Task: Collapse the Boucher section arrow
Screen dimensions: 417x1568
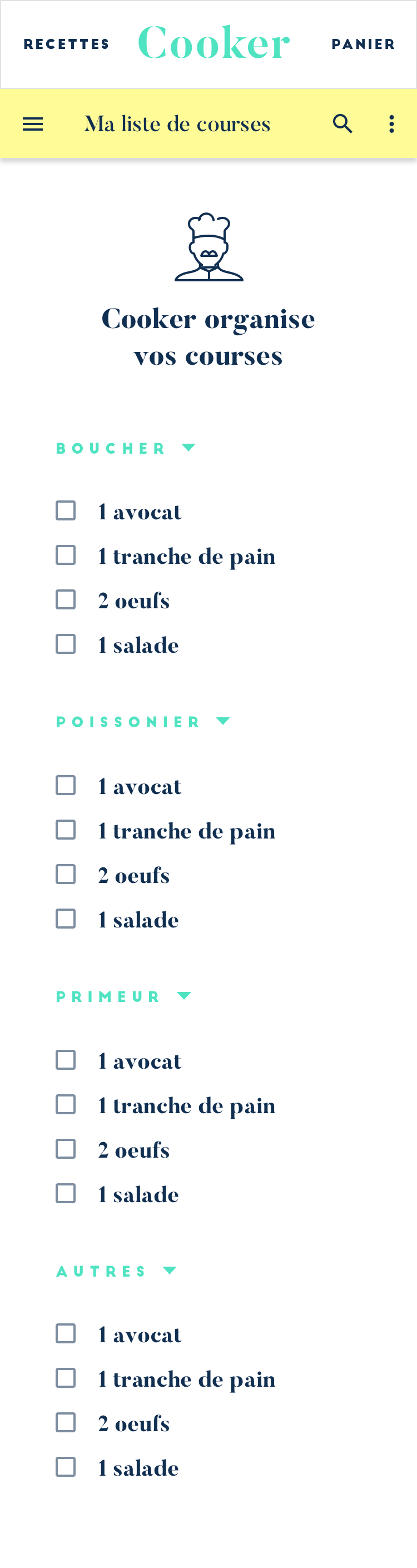Action: (188, 448)
